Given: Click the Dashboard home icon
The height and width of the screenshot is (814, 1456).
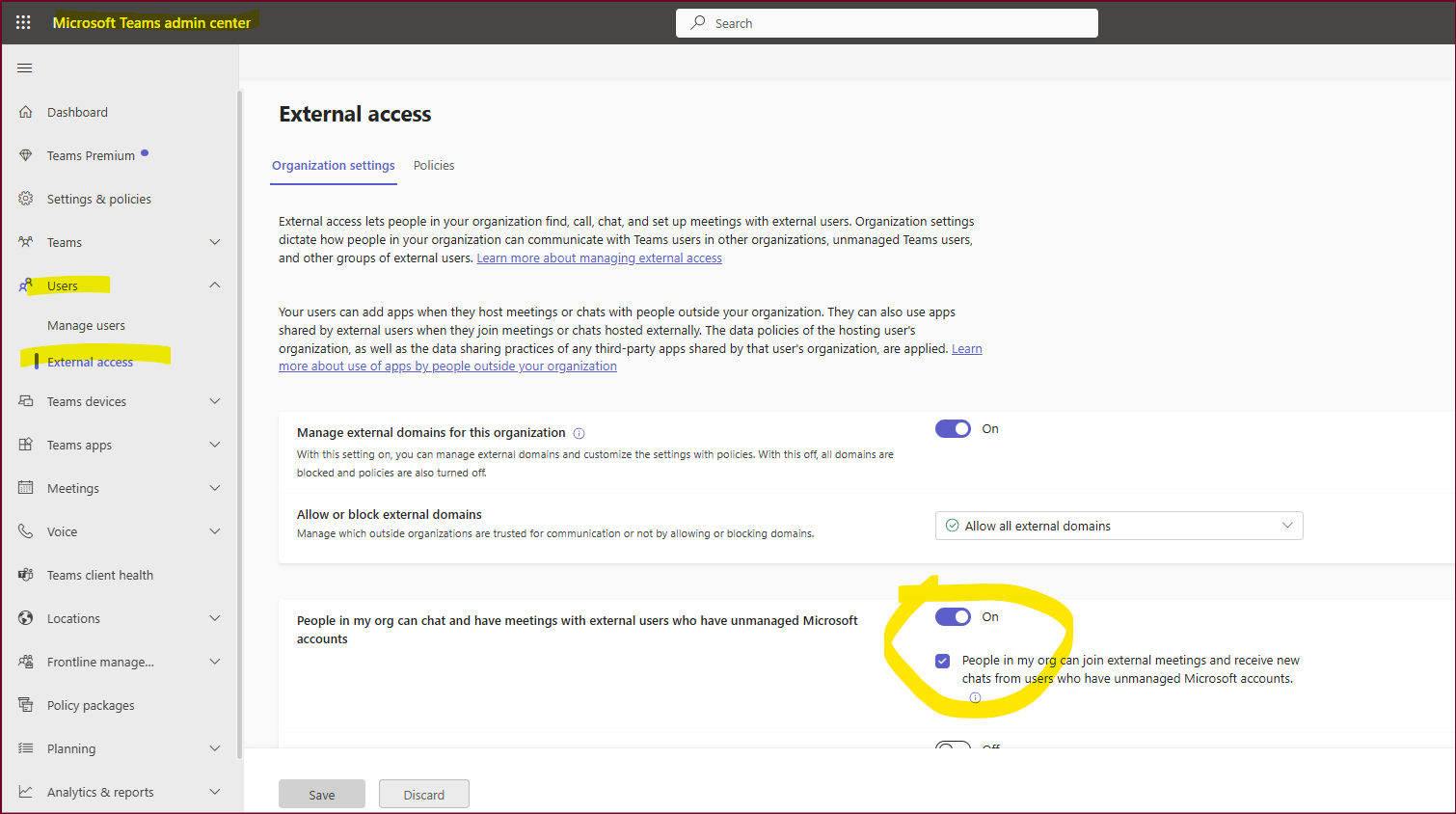Looking at the screenshot, I should tap(26, 112).
